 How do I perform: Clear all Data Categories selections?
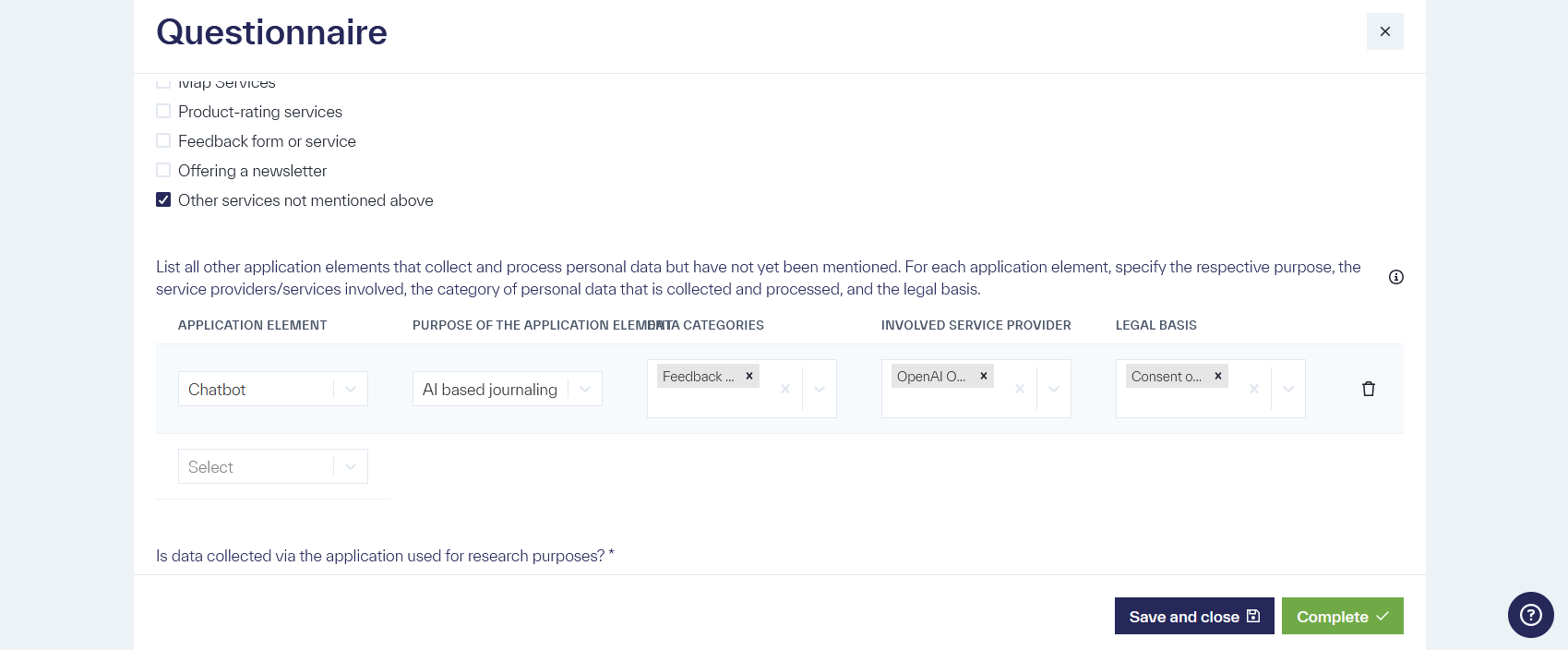click(x=785, y=389)
